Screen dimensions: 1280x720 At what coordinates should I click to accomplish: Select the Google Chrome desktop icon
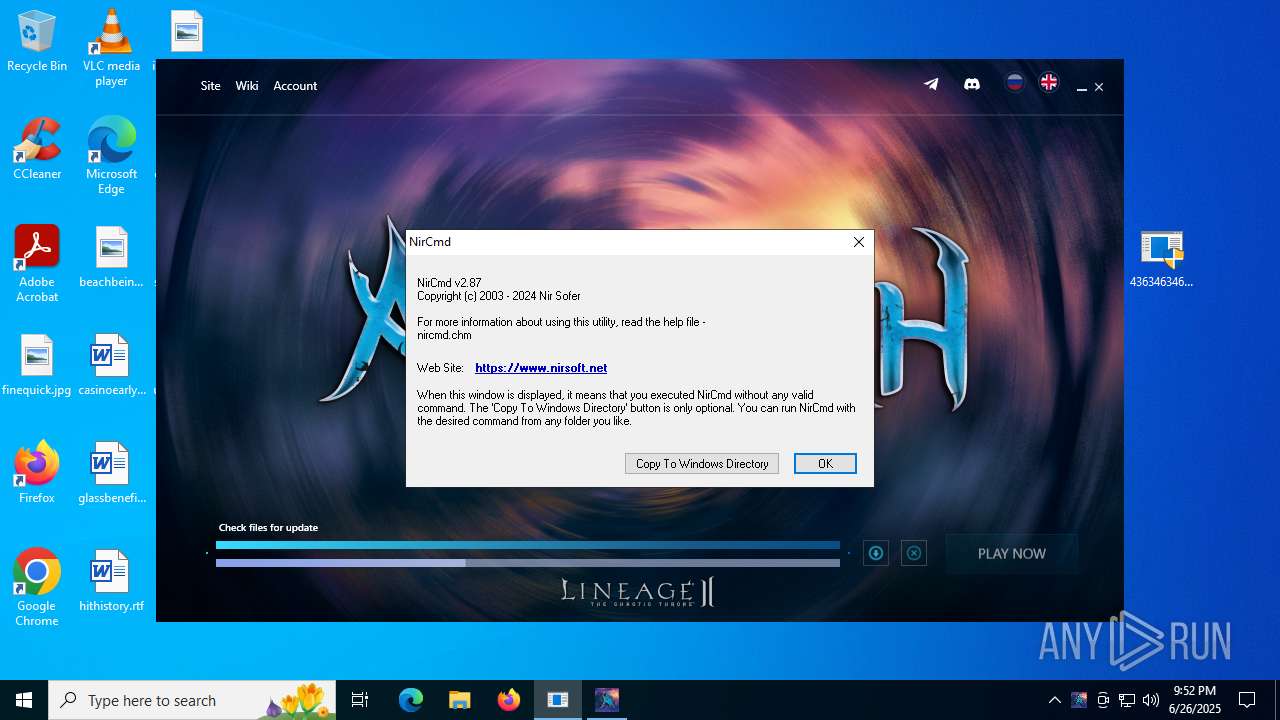(x=37, y=588)
